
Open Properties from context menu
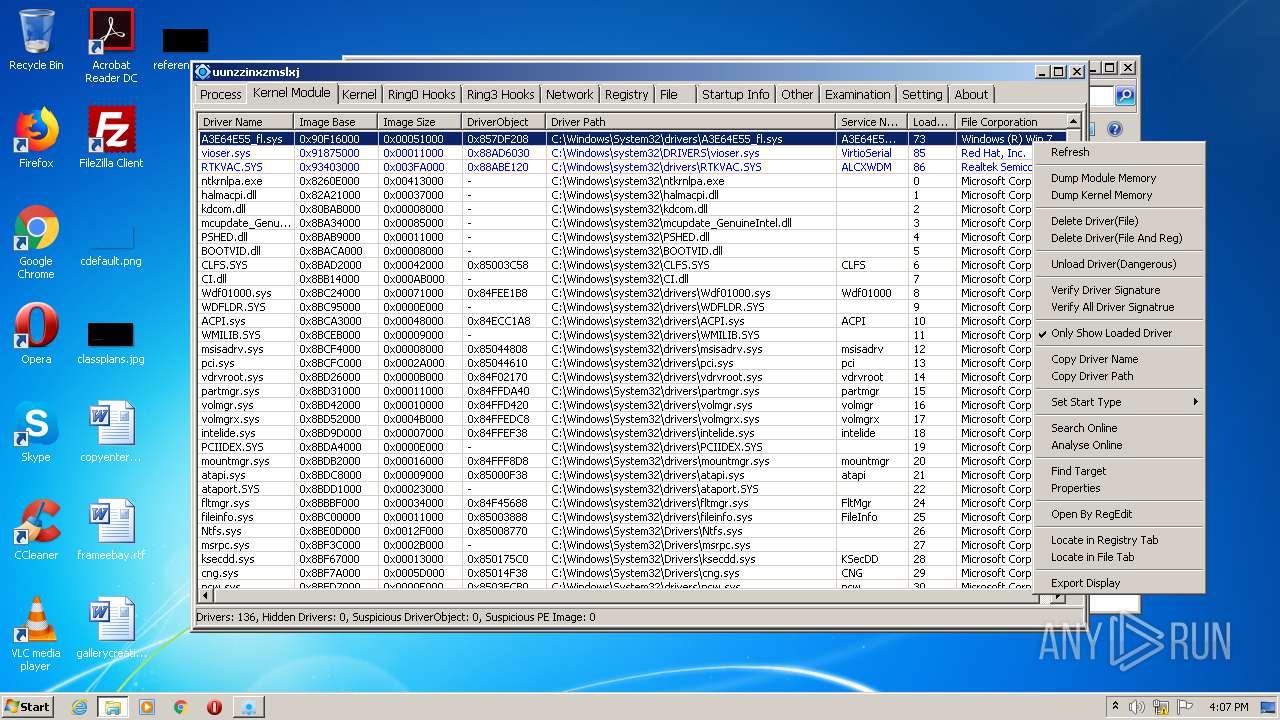(1119, 488)
